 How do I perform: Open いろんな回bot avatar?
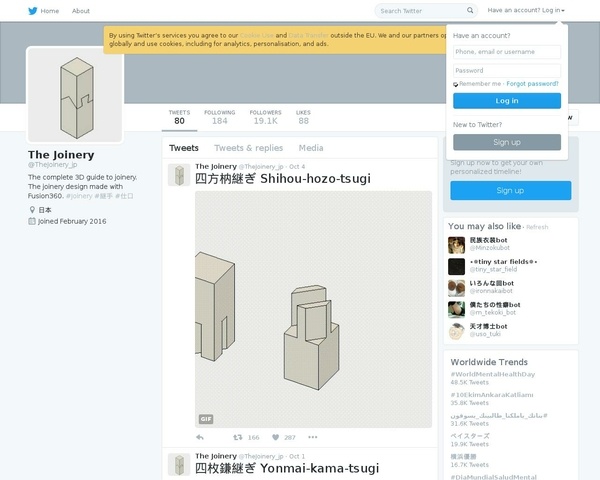point(457,288)
